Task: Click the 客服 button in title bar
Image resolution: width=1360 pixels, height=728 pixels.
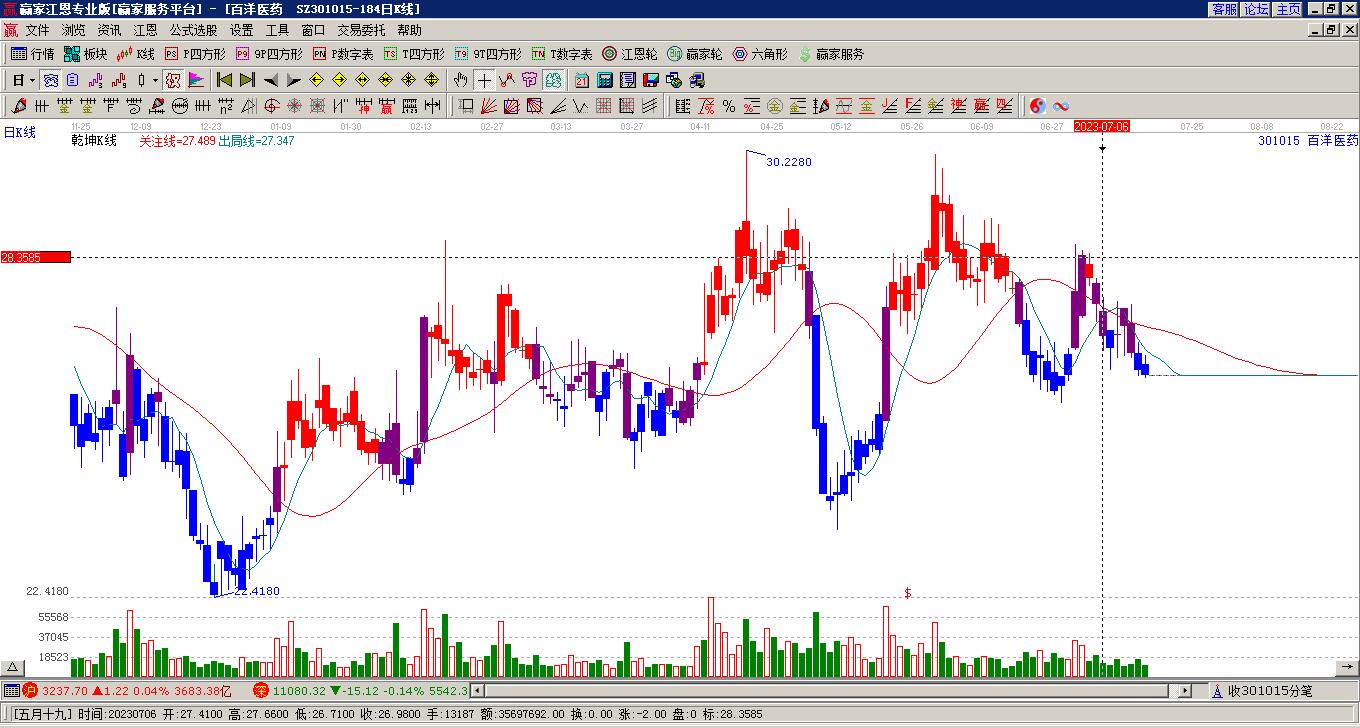Action: [1224, 9]
